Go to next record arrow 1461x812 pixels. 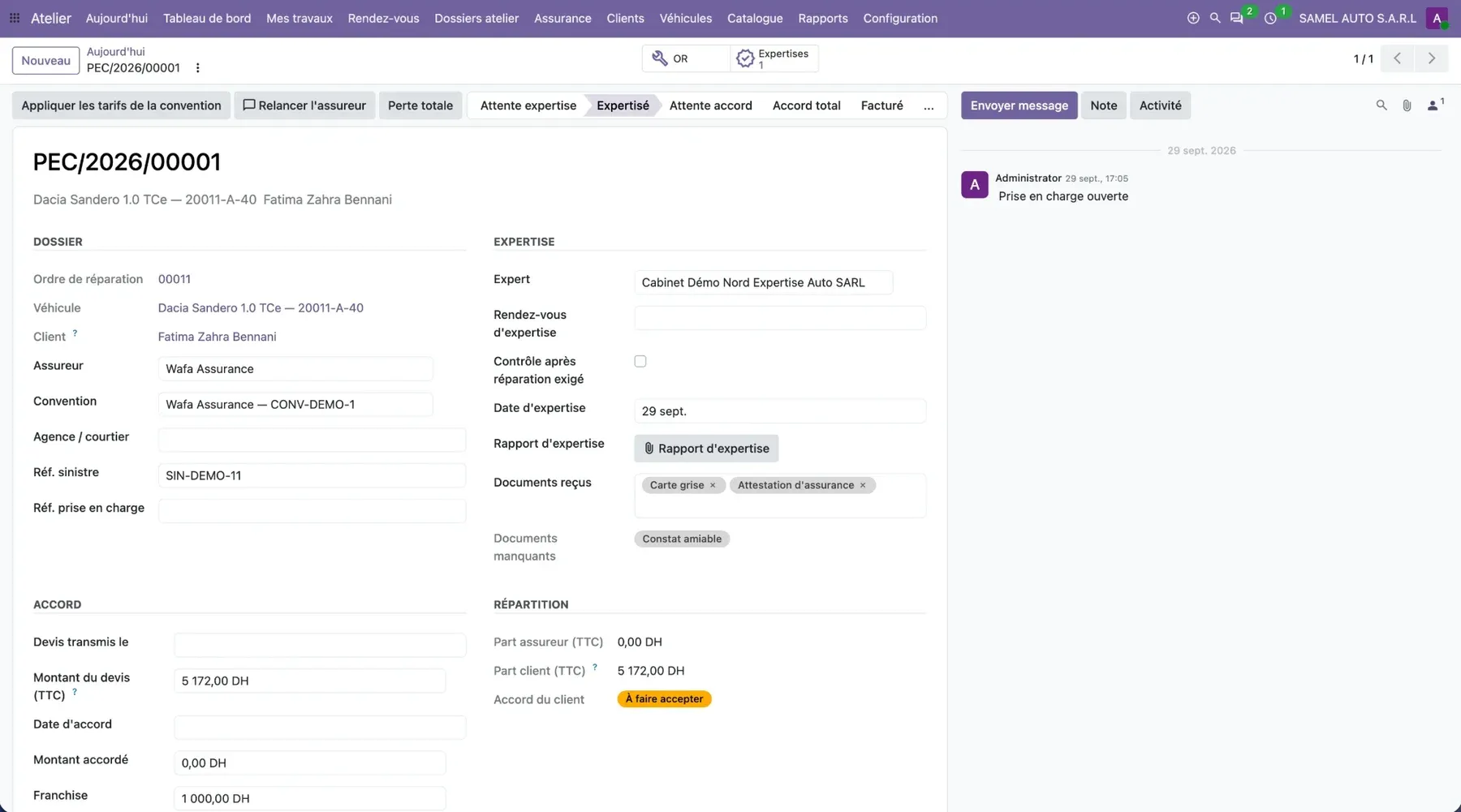[1432, 58]
